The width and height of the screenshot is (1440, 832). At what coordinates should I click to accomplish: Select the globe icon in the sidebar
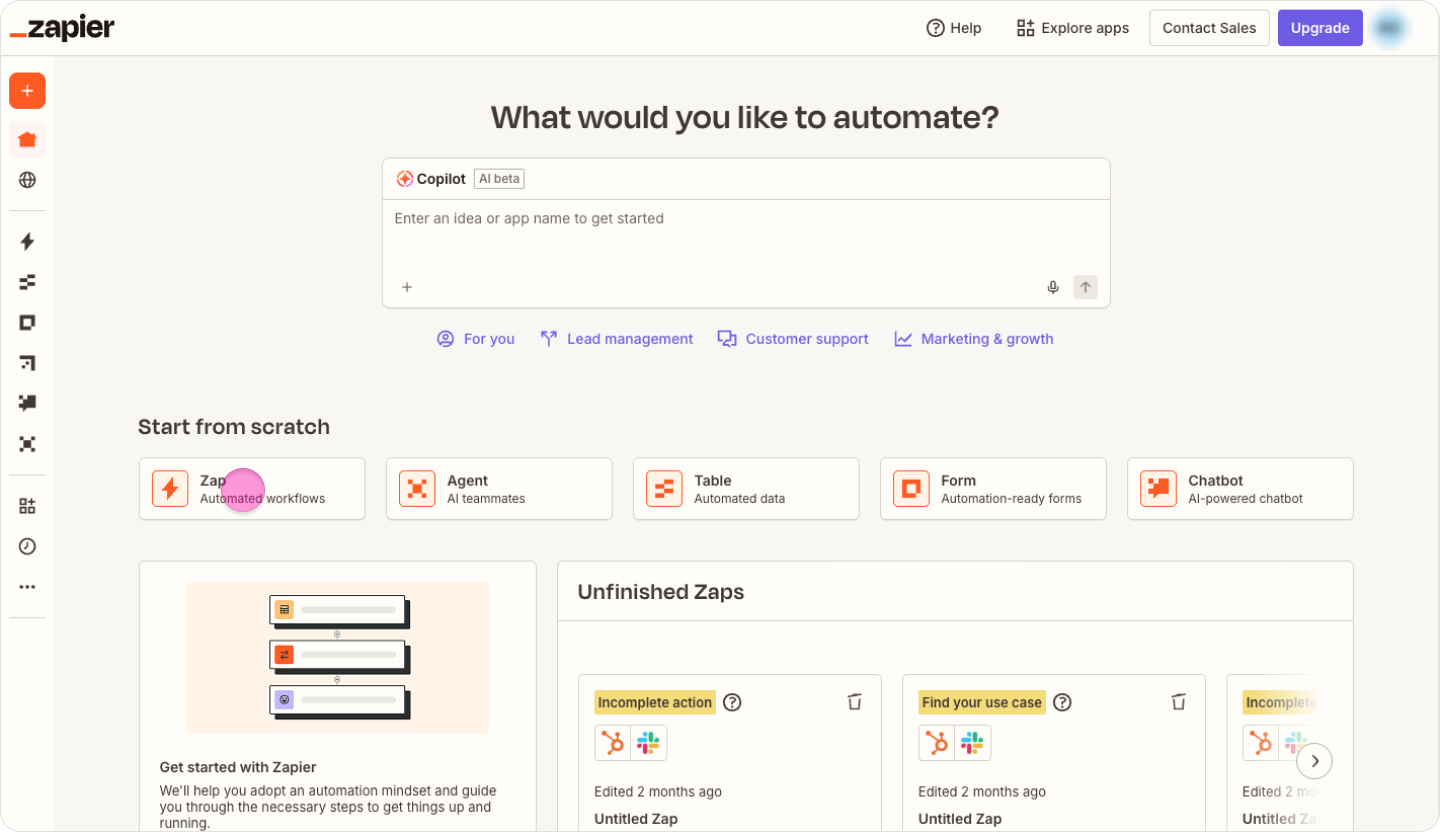(x=27, y=180)
